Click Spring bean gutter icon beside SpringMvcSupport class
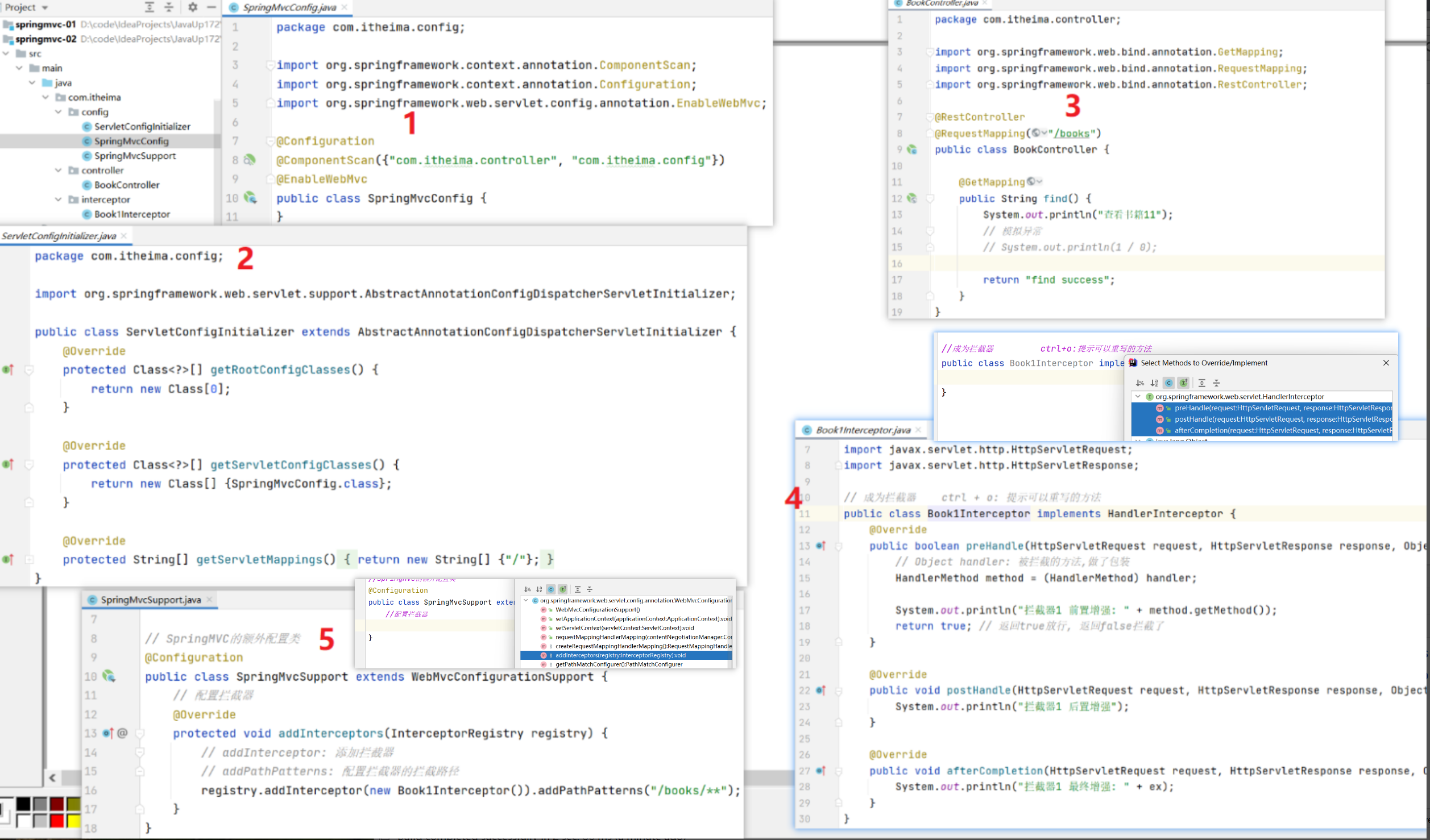Viewport: 1430px width, 840px height. tap(109, 676)
